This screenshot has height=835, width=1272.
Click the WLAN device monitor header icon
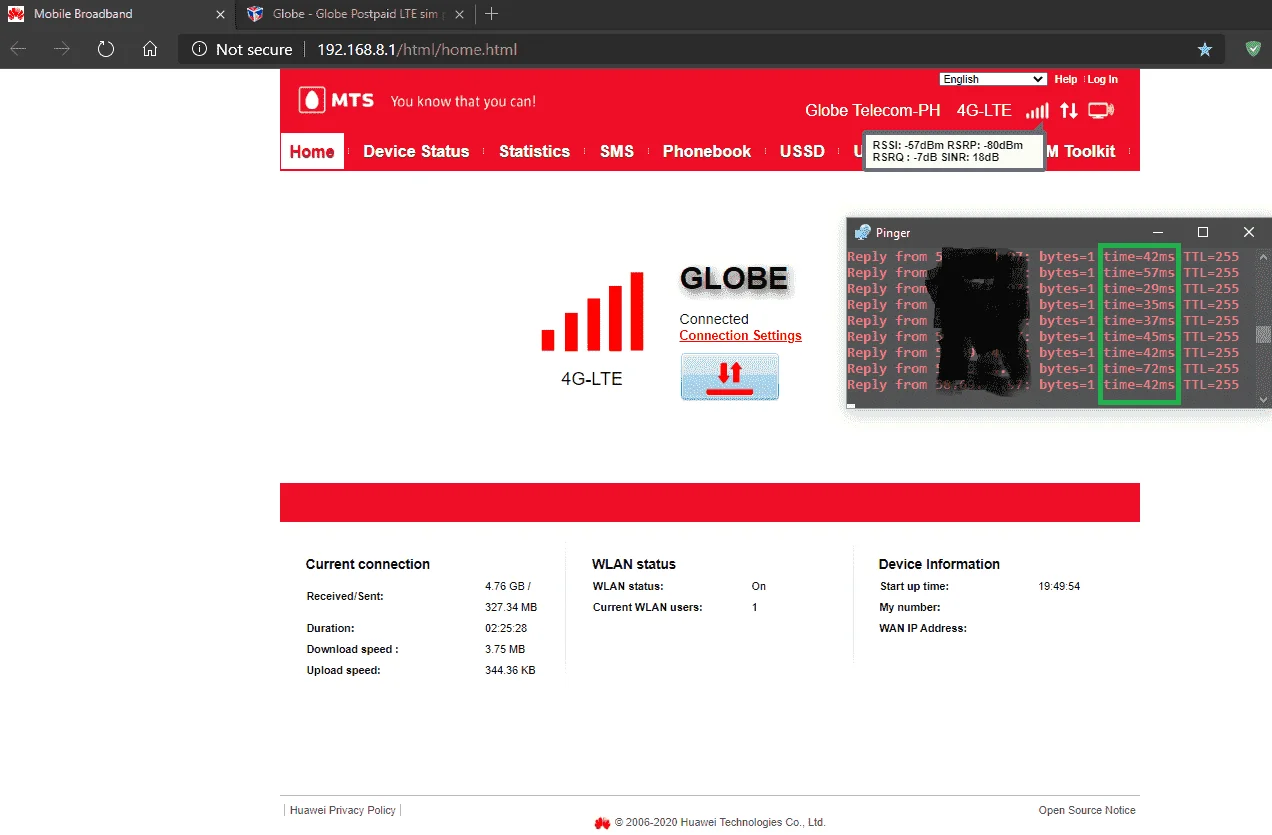[x=1101, y=110]
